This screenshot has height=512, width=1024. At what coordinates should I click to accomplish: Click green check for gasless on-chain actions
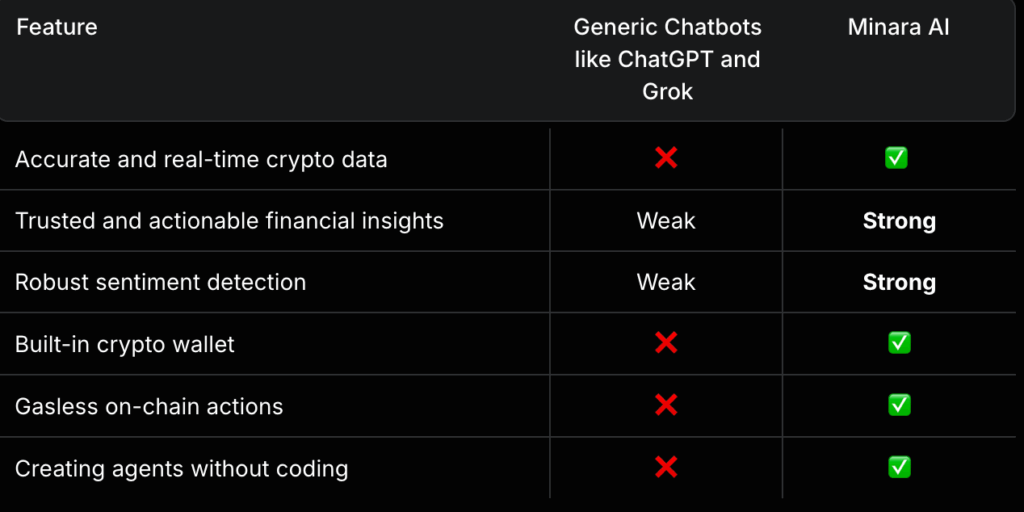click(899, 405)
